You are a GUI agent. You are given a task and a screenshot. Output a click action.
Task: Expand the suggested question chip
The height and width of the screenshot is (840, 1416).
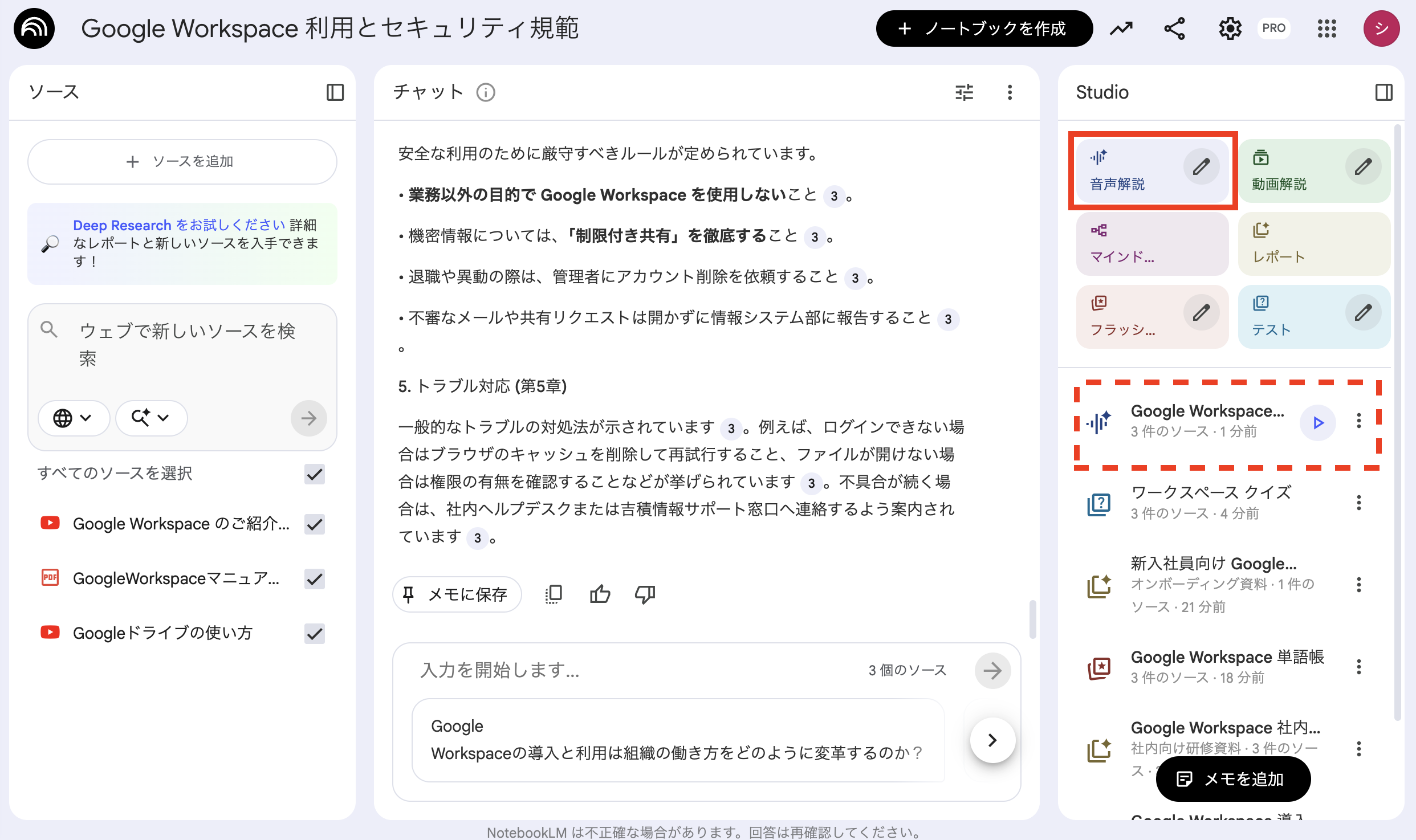pos(992,740)
